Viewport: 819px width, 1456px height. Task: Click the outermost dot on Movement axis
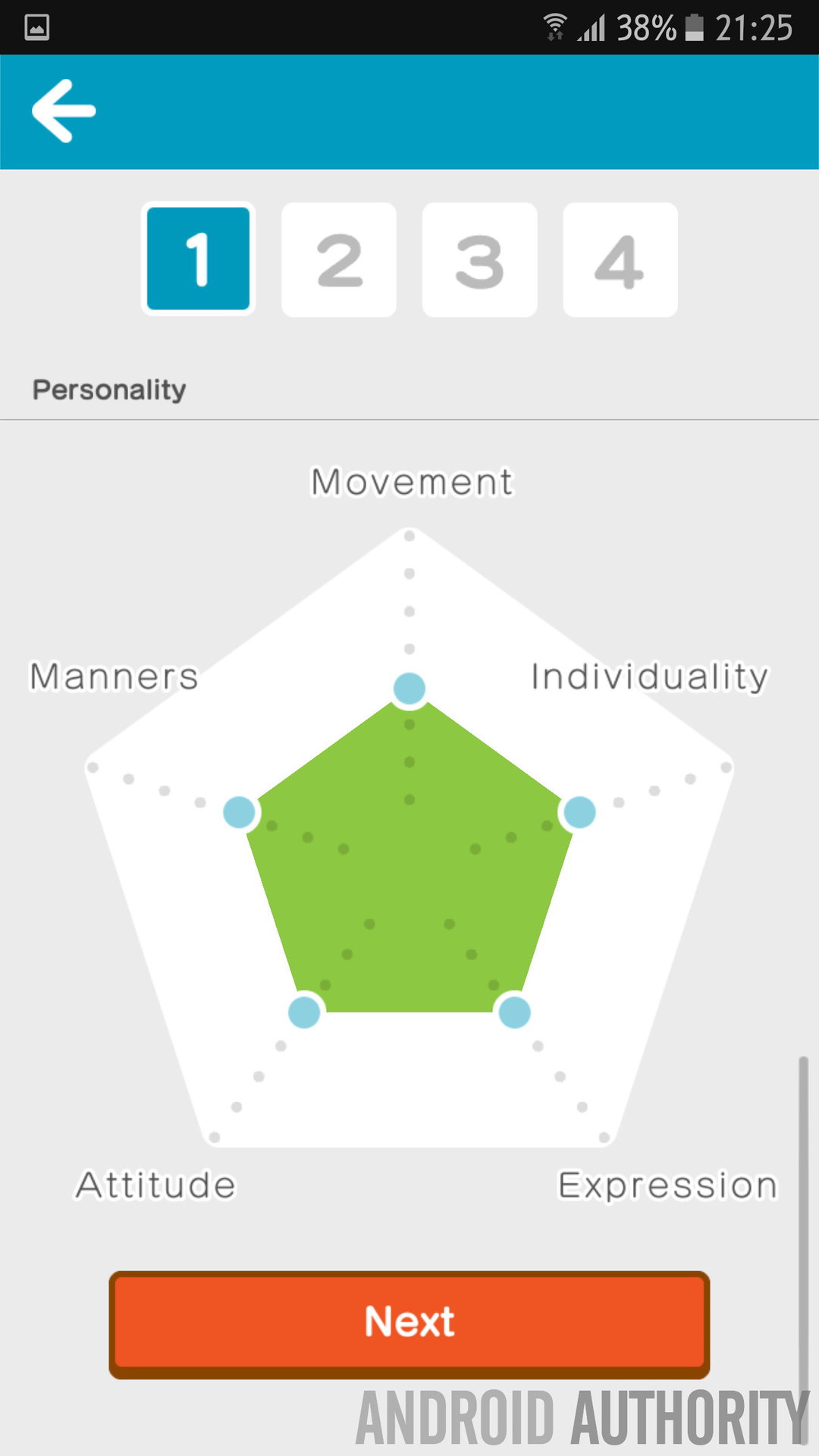[409, 536]
